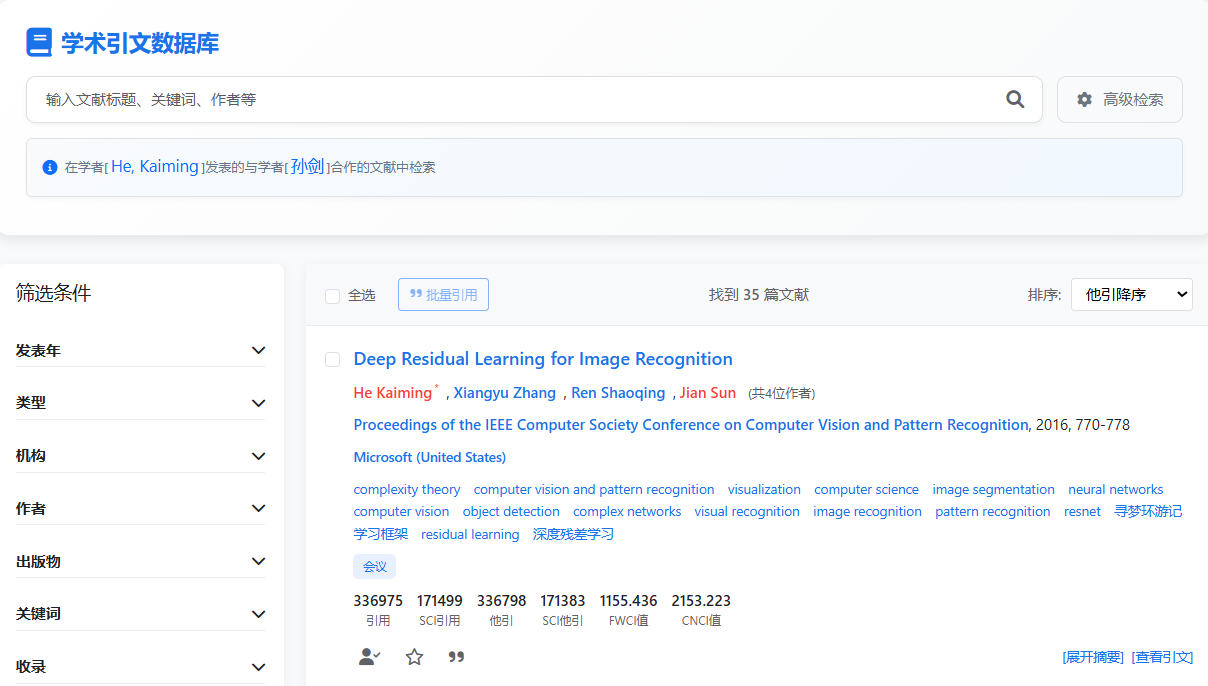
Task: Click the author claim person icon
Action: pyautogui.click(x=369, y=657)
